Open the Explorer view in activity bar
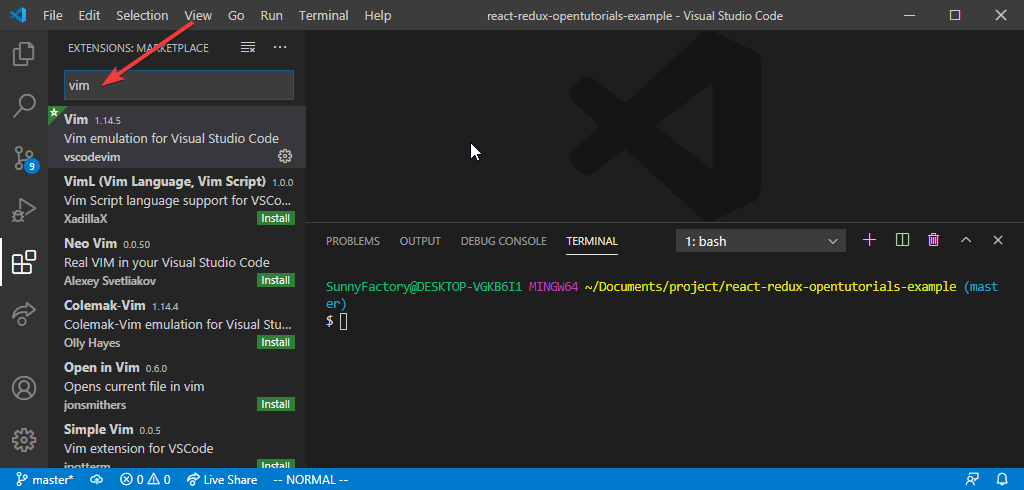The image size is (1024, 490). click(x=24, y=54)
